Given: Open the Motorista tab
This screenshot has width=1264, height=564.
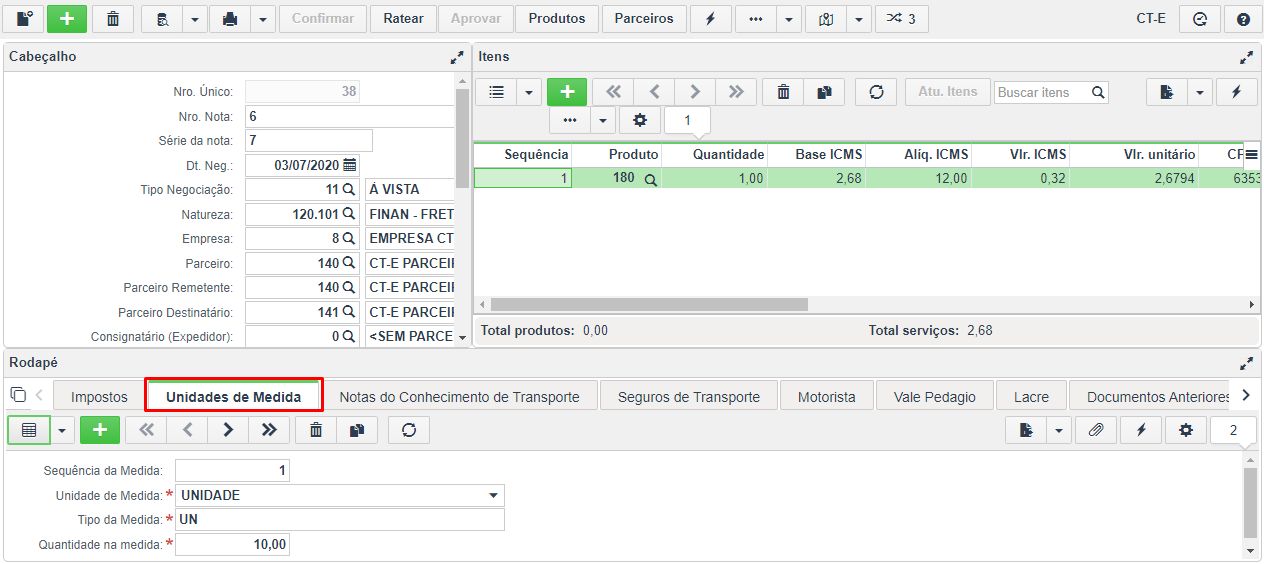Looking at the screenshot, I should [827, 397].
